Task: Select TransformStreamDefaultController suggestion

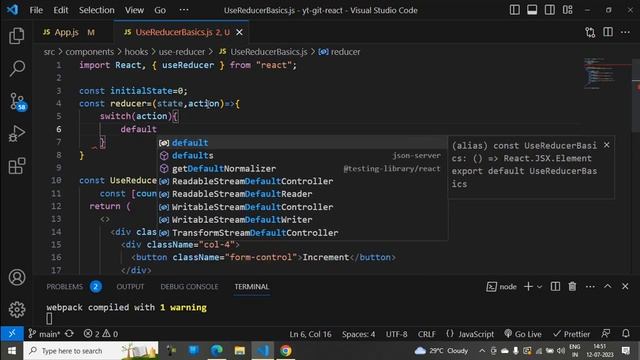Action: click(302, 233)
